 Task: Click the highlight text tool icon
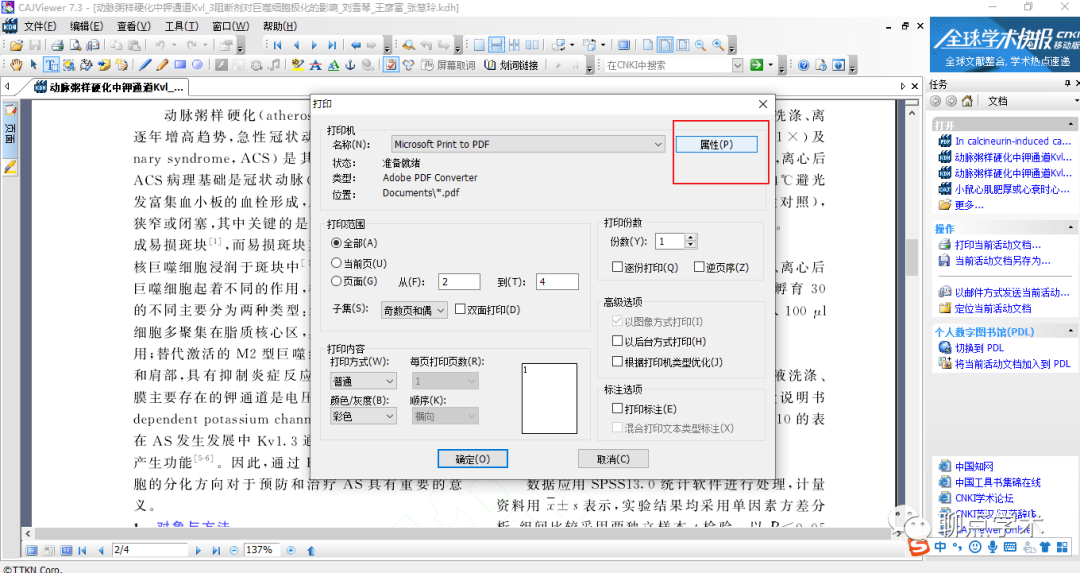tap(298, 65)
